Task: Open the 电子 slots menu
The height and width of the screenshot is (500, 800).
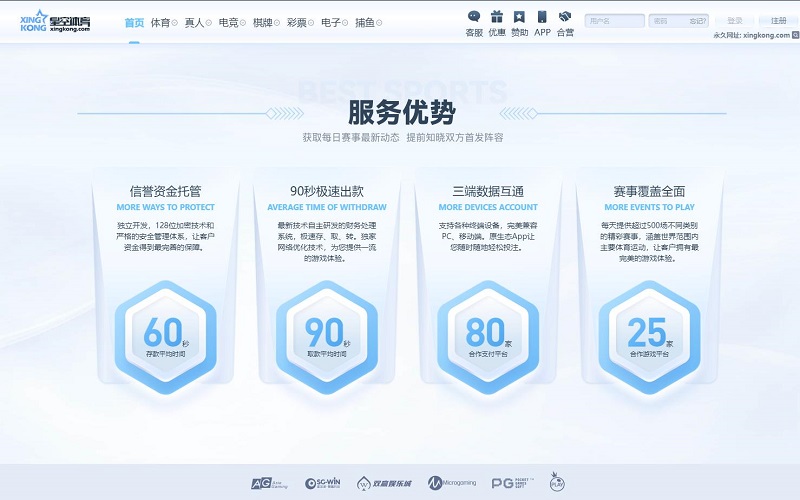Action: pyautogui.click(x=331, y=22)
